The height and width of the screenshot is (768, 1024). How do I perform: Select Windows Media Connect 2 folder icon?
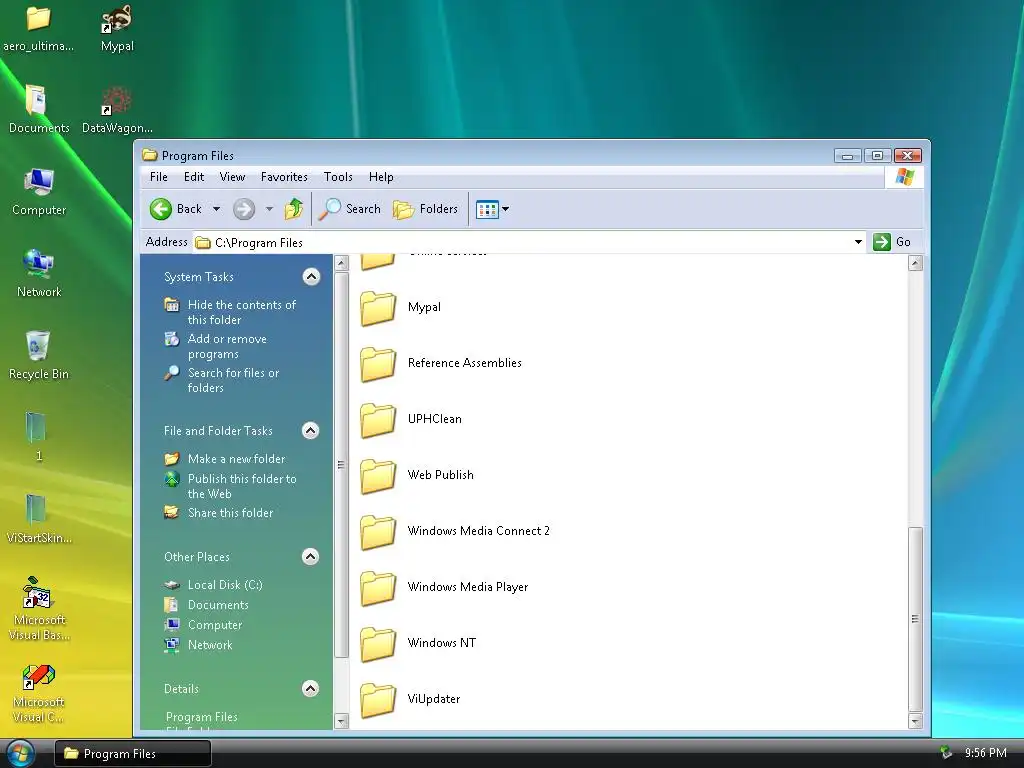[x=378, y=532]
